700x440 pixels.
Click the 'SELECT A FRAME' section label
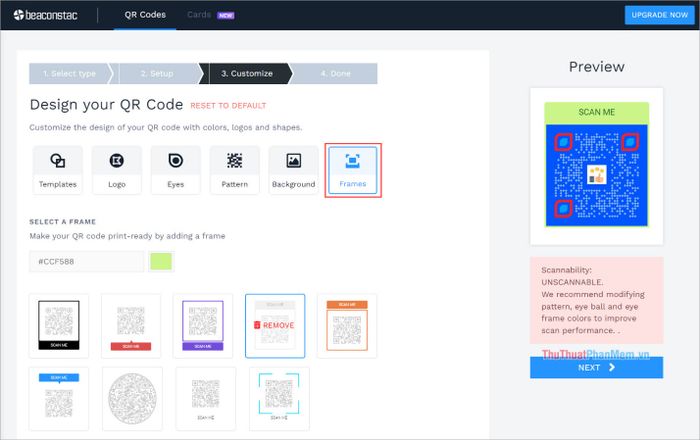(62, 222)
